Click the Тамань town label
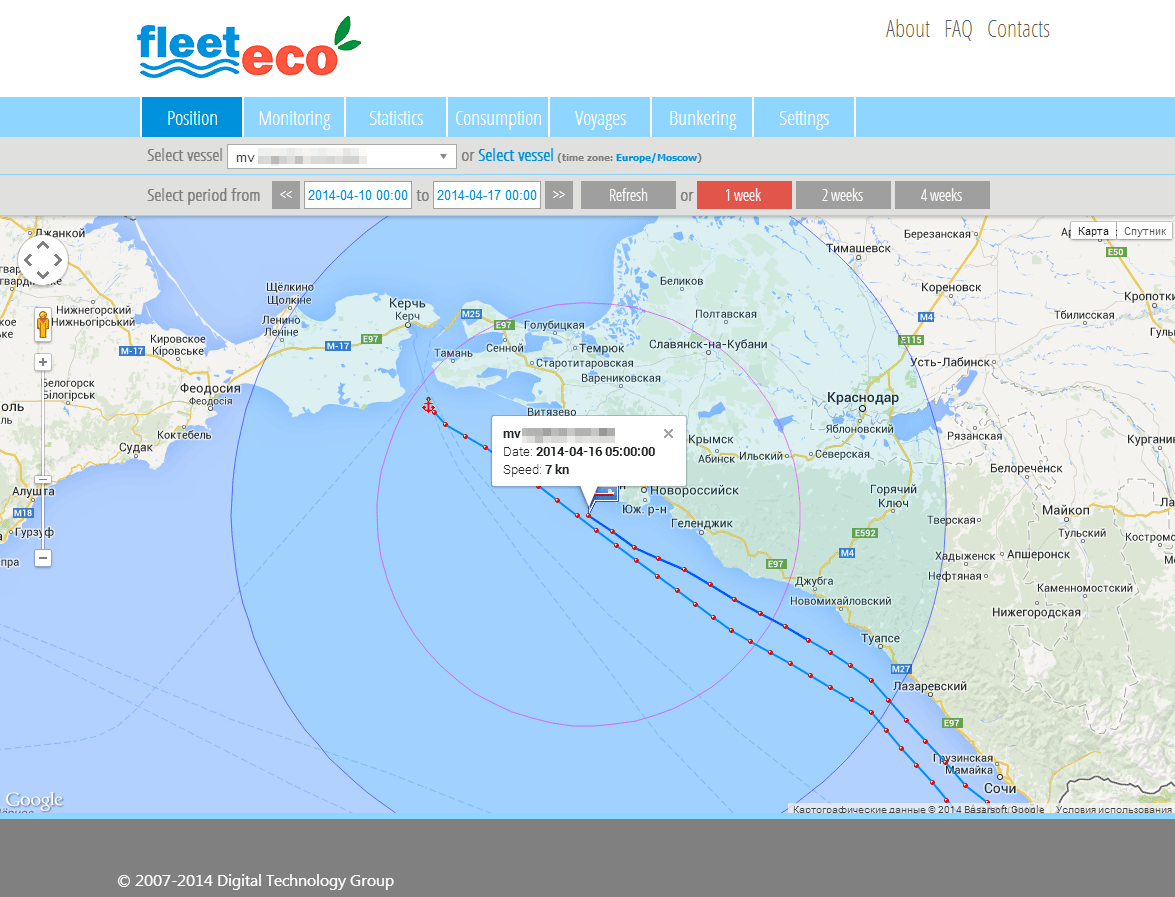Image resolution: width=1175 pixels, height=897 pixels. (453, 353)
